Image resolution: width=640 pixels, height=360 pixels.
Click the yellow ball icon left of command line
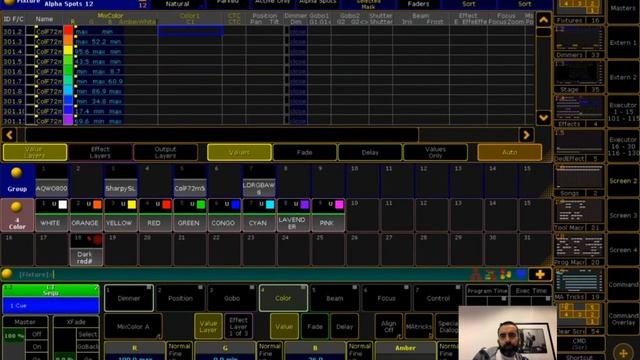click(7, 274)
